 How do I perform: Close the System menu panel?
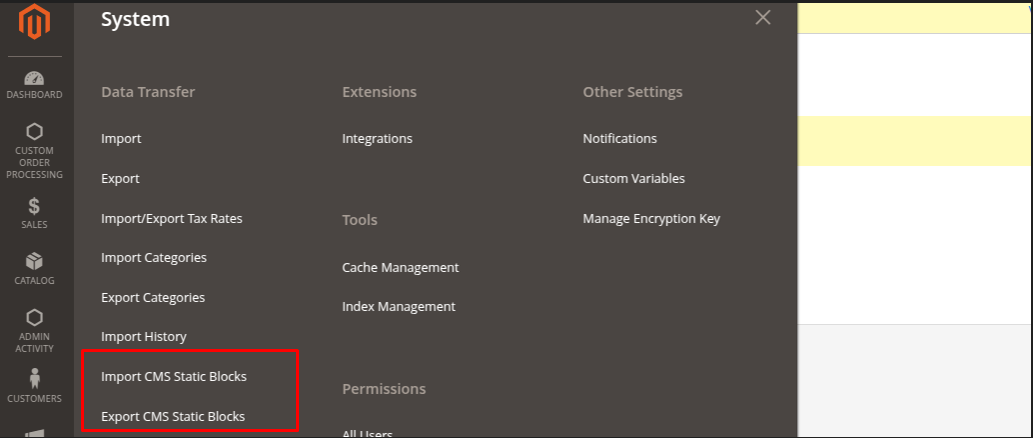pos(763,18)
